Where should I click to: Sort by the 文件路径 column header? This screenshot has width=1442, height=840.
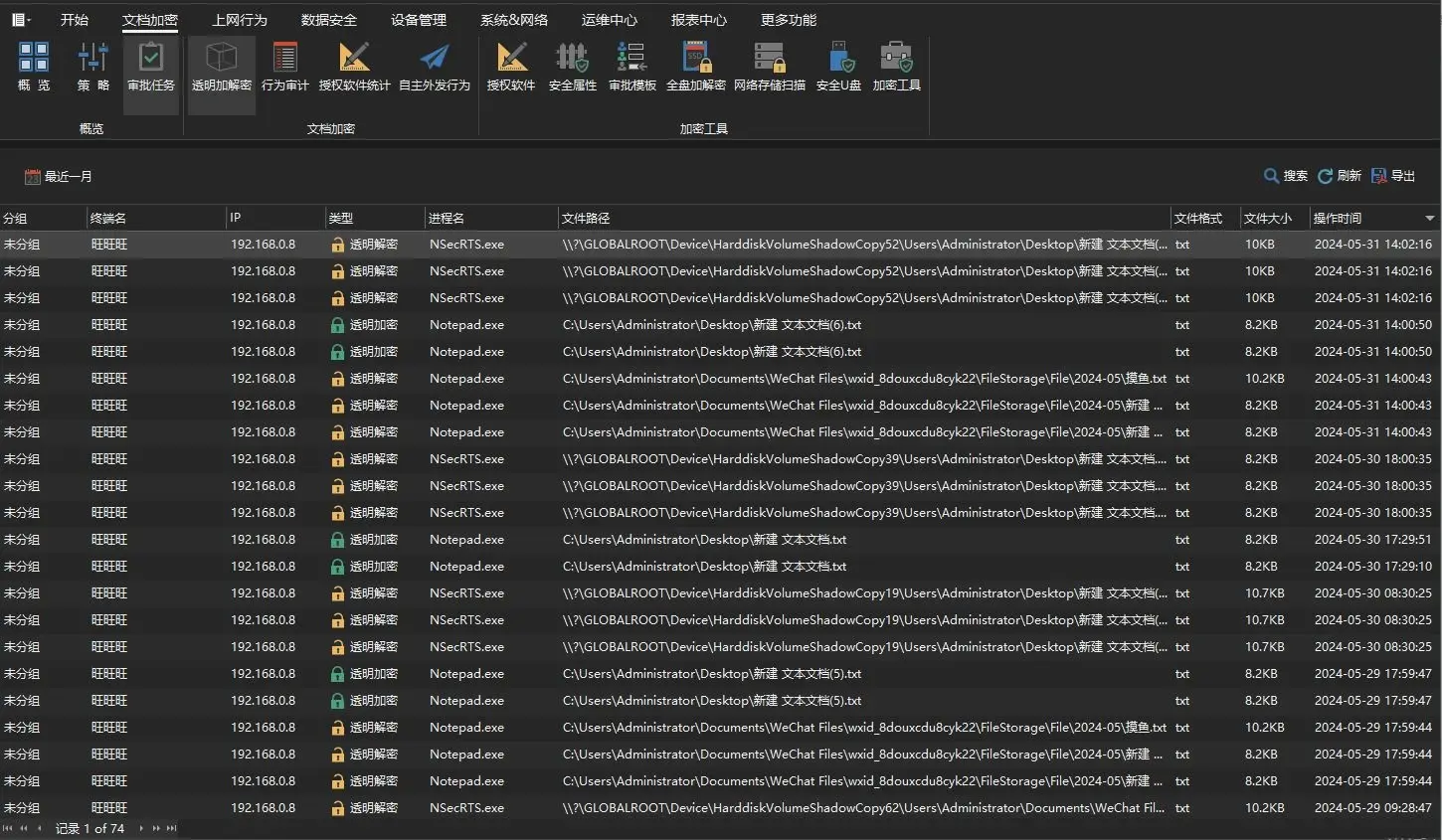click(864, 219)
